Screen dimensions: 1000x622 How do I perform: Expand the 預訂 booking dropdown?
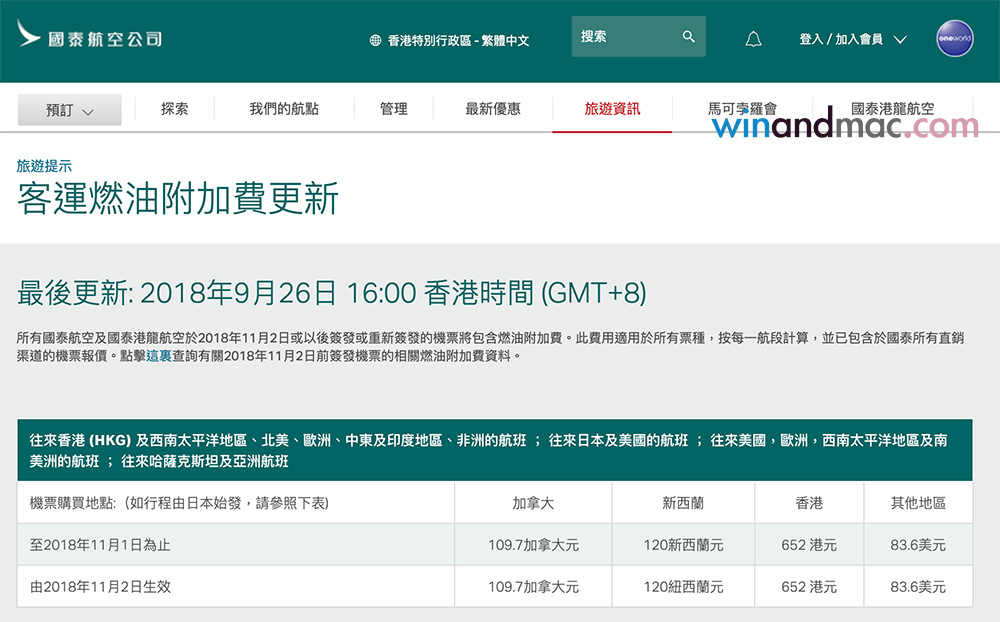point(70,110)
